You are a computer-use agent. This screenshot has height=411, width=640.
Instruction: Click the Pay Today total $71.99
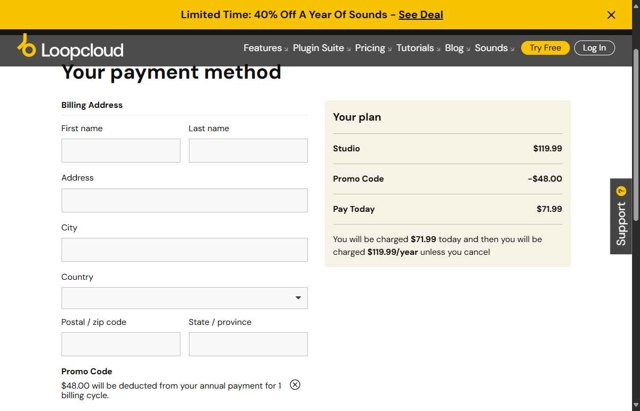click(549, 209)
